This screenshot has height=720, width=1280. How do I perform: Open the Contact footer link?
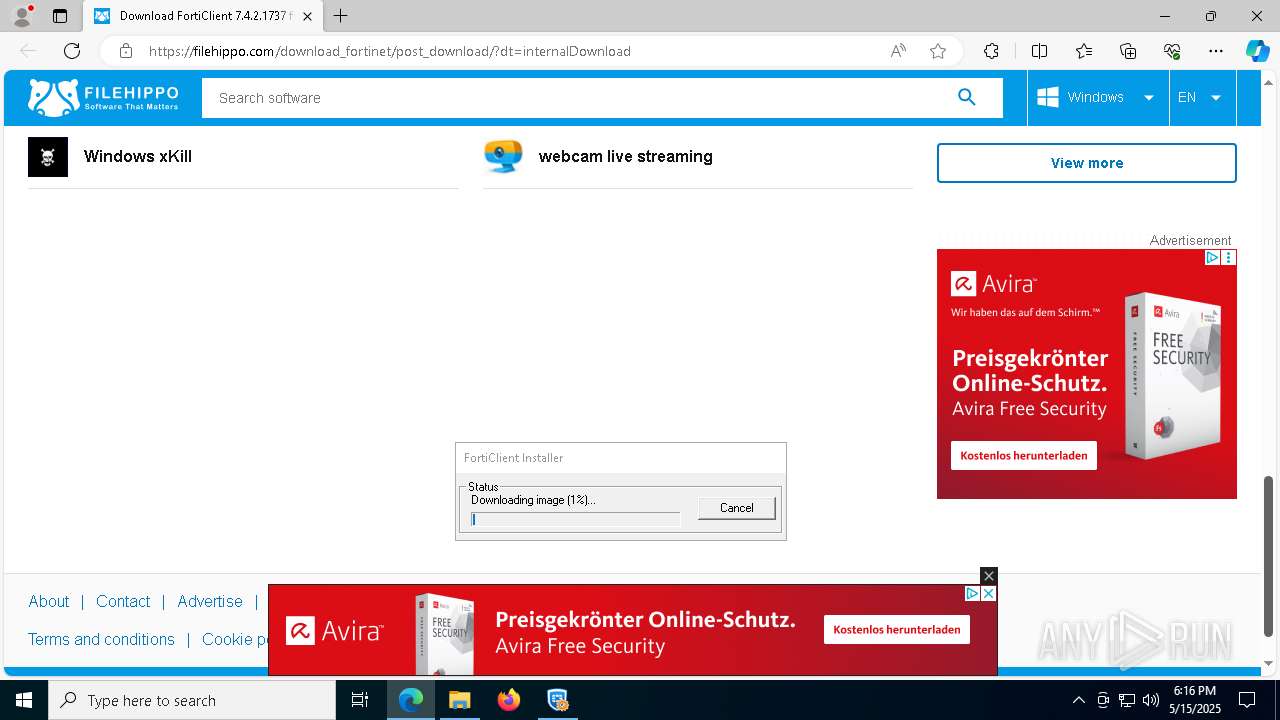click(123, 601)
